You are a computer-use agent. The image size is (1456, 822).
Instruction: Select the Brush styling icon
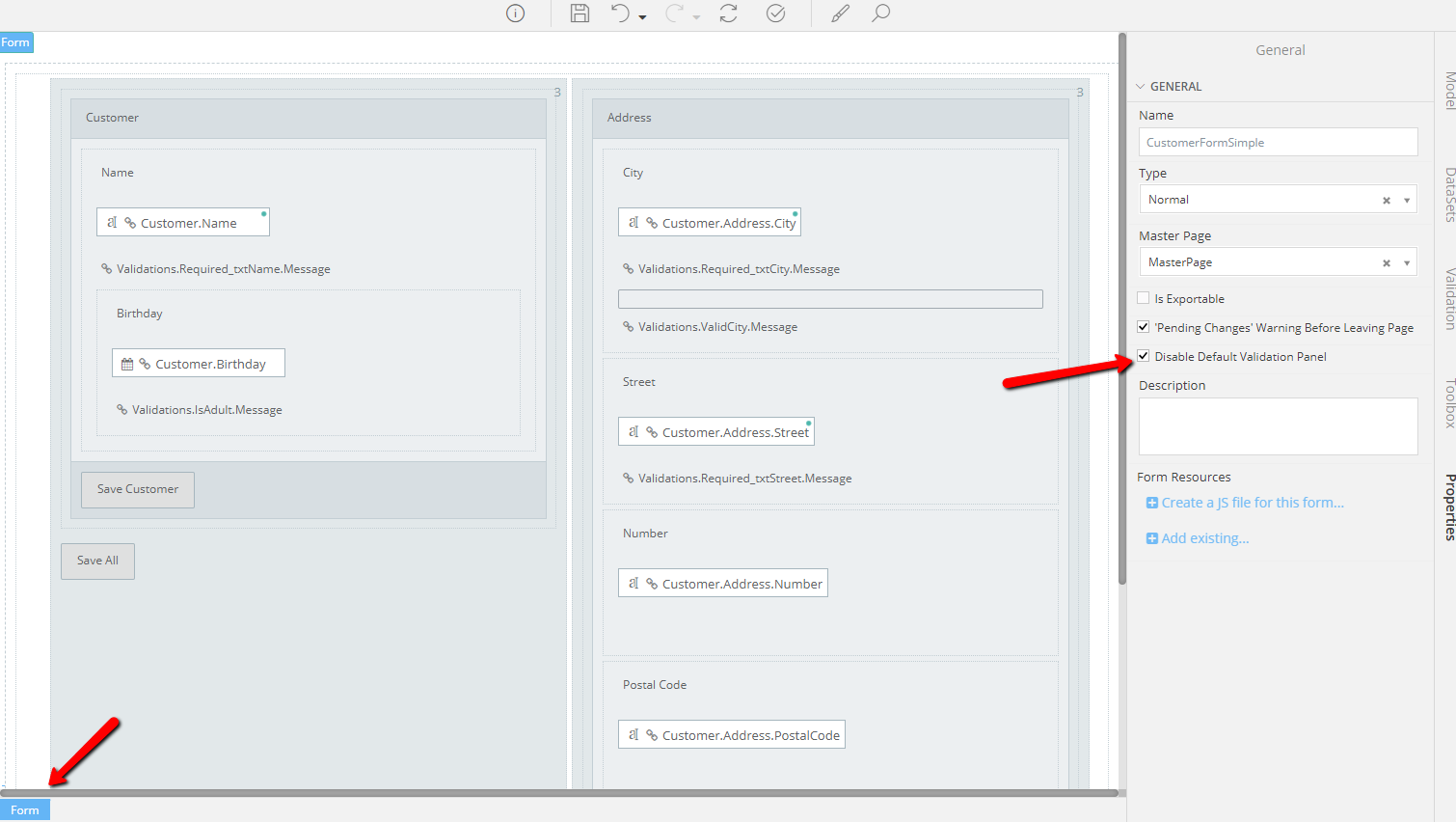[838, 14]
